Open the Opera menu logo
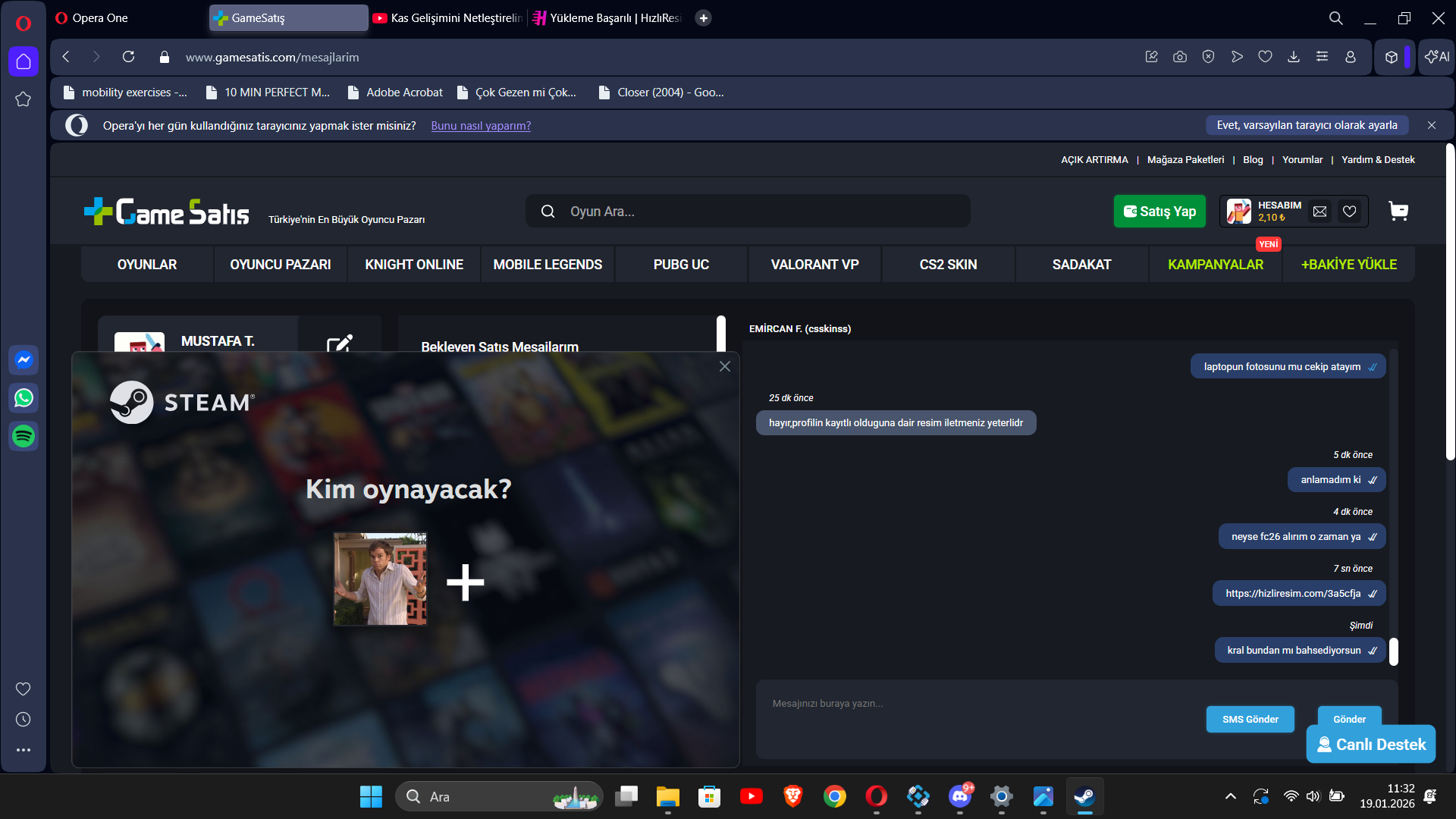The width and height of the screenshot is (1456, 819). coord(24,23)
